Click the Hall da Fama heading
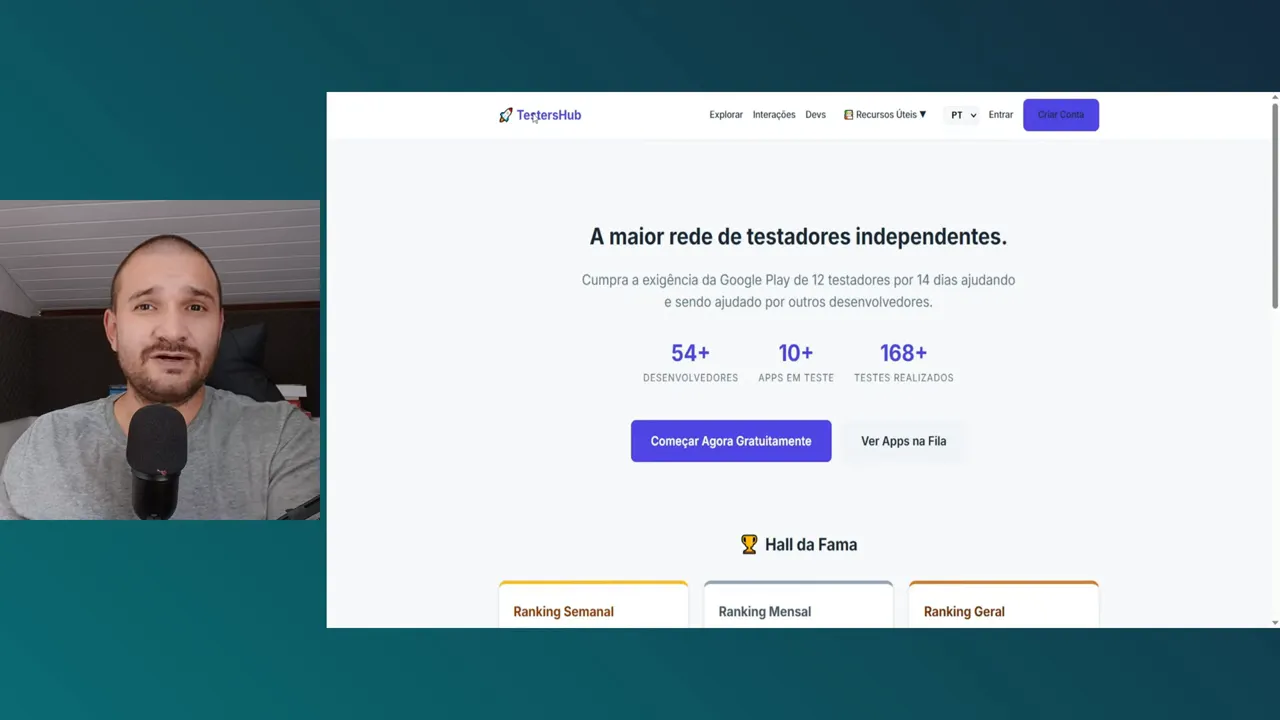 point(811,544)
